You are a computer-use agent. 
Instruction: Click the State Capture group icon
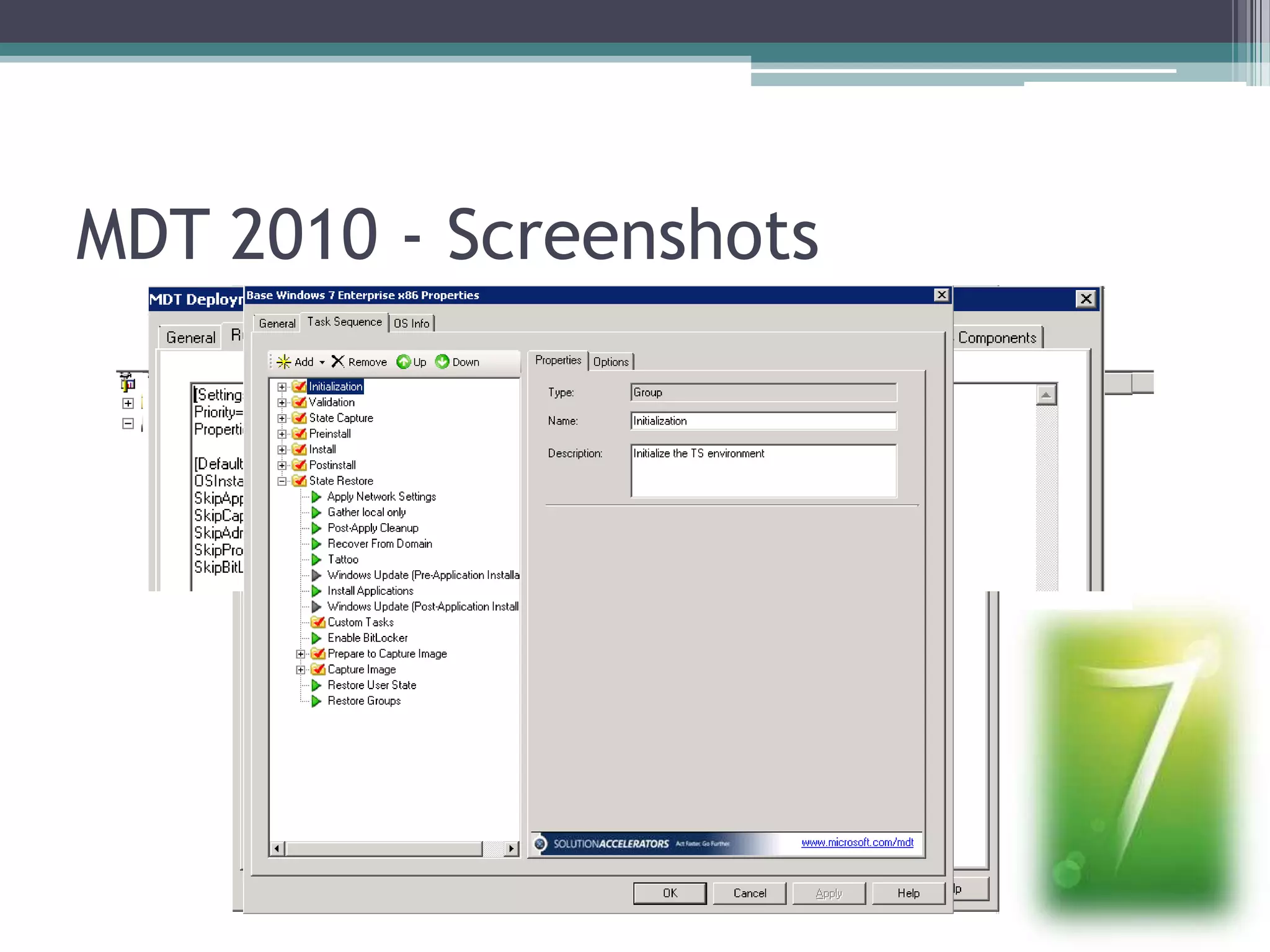pyautogui.click(x=300, y=418)
